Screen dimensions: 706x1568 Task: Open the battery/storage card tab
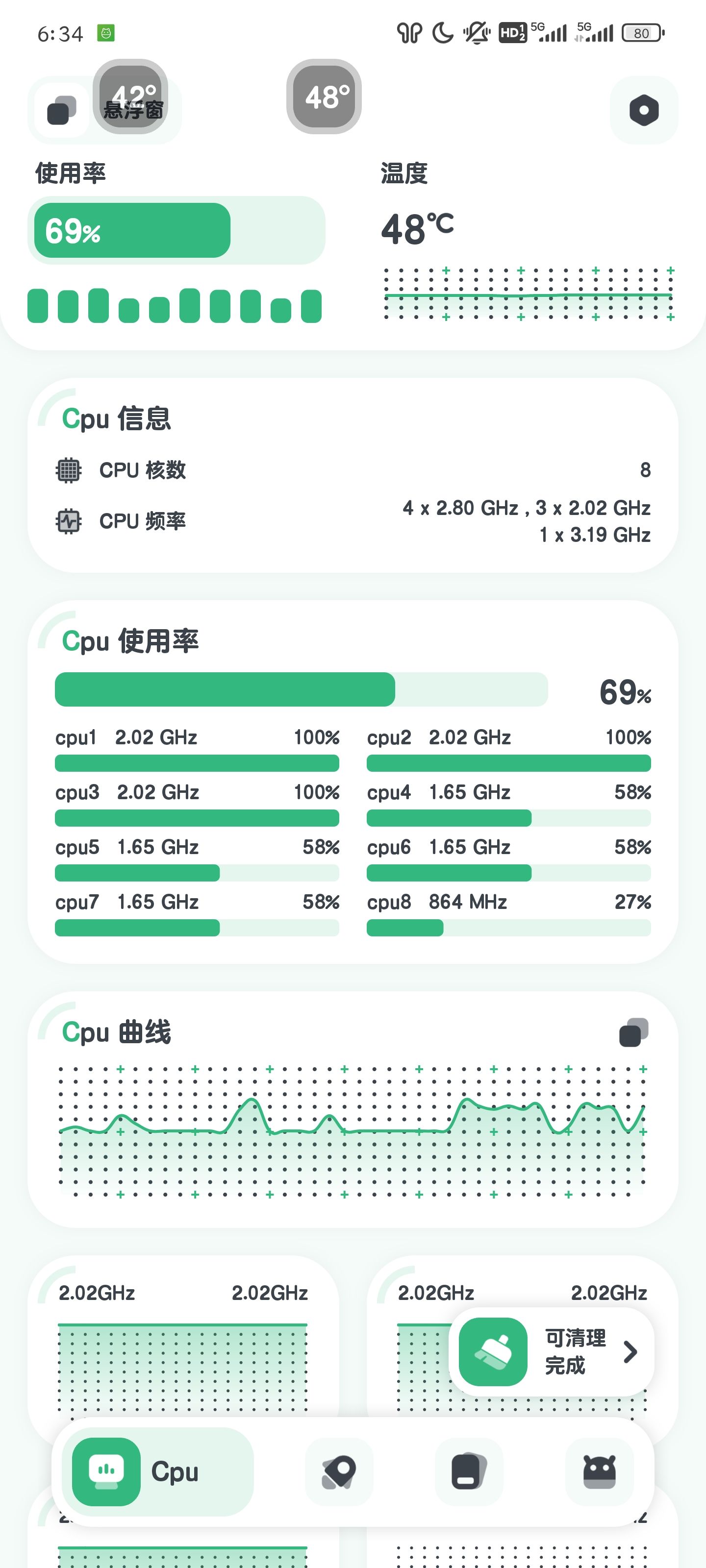(x=469, y=1472)
